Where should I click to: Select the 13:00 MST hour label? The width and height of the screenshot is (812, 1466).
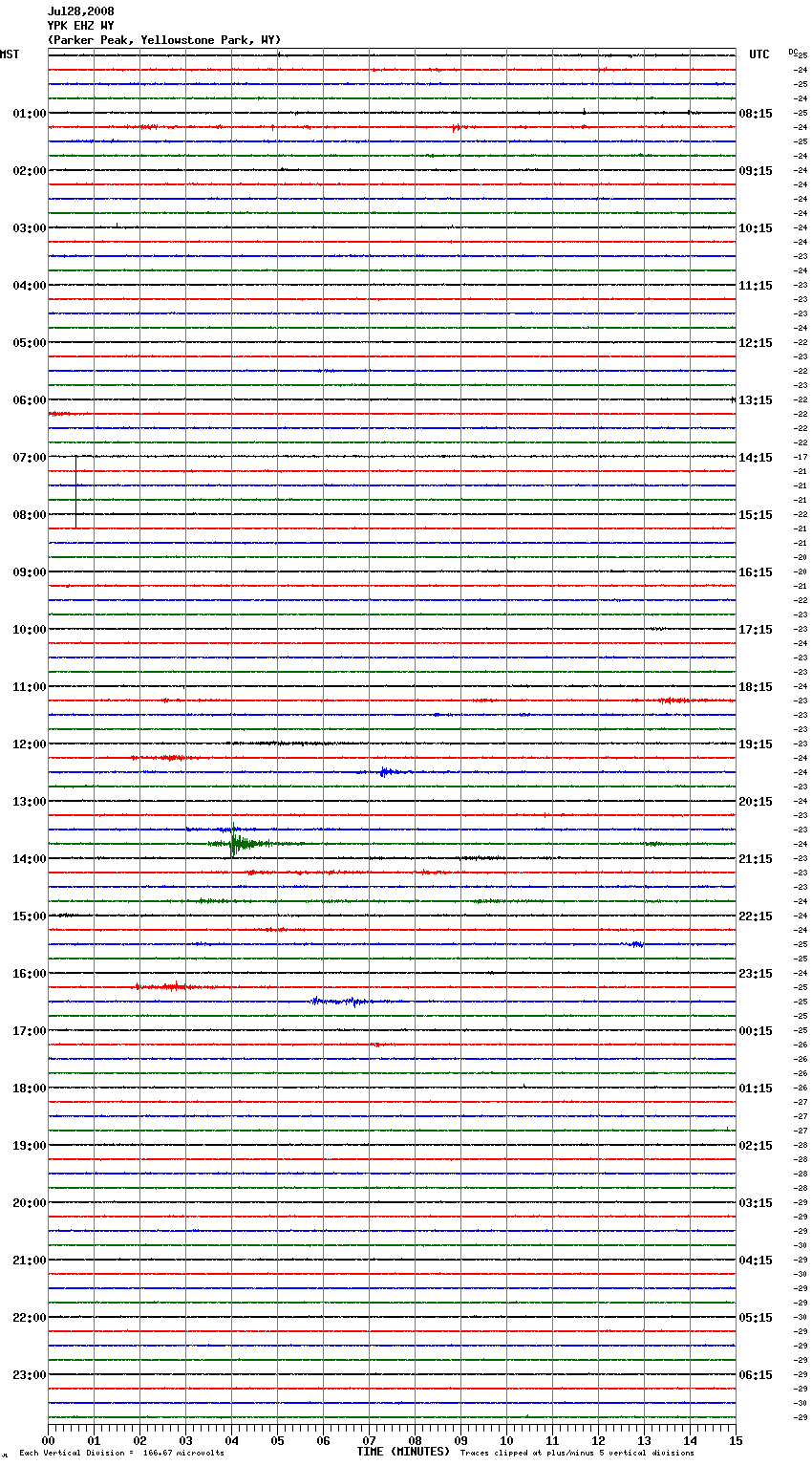tap(29, 802)
